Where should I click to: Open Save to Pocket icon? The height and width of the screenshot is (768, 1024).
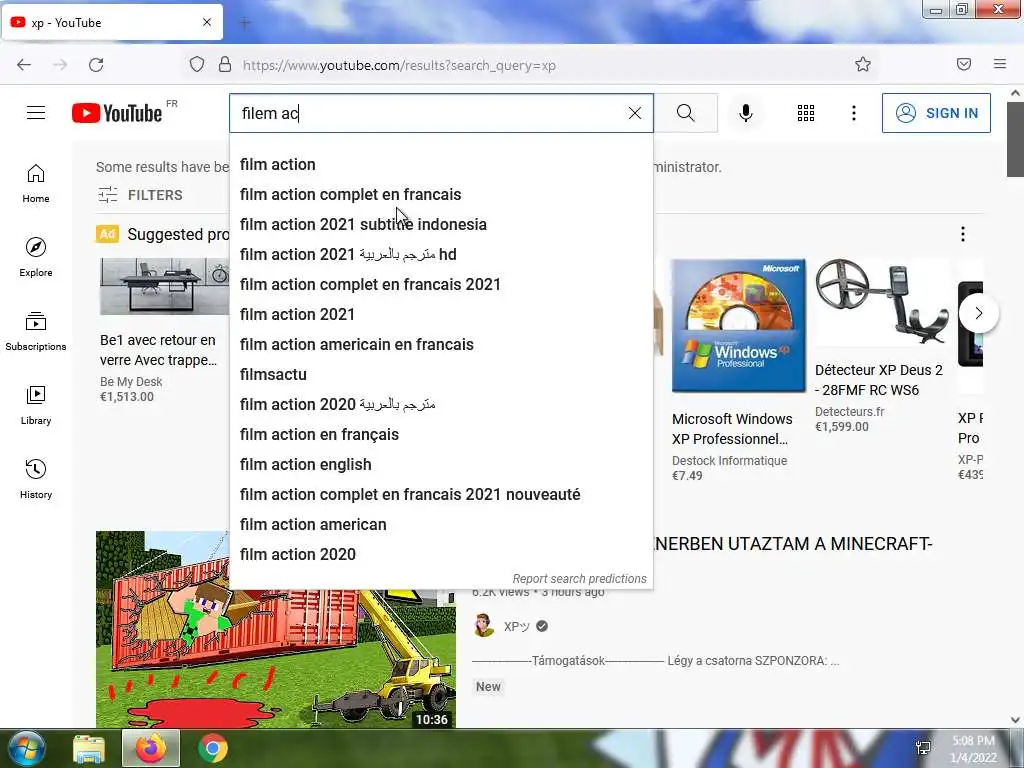pos(964,64)
